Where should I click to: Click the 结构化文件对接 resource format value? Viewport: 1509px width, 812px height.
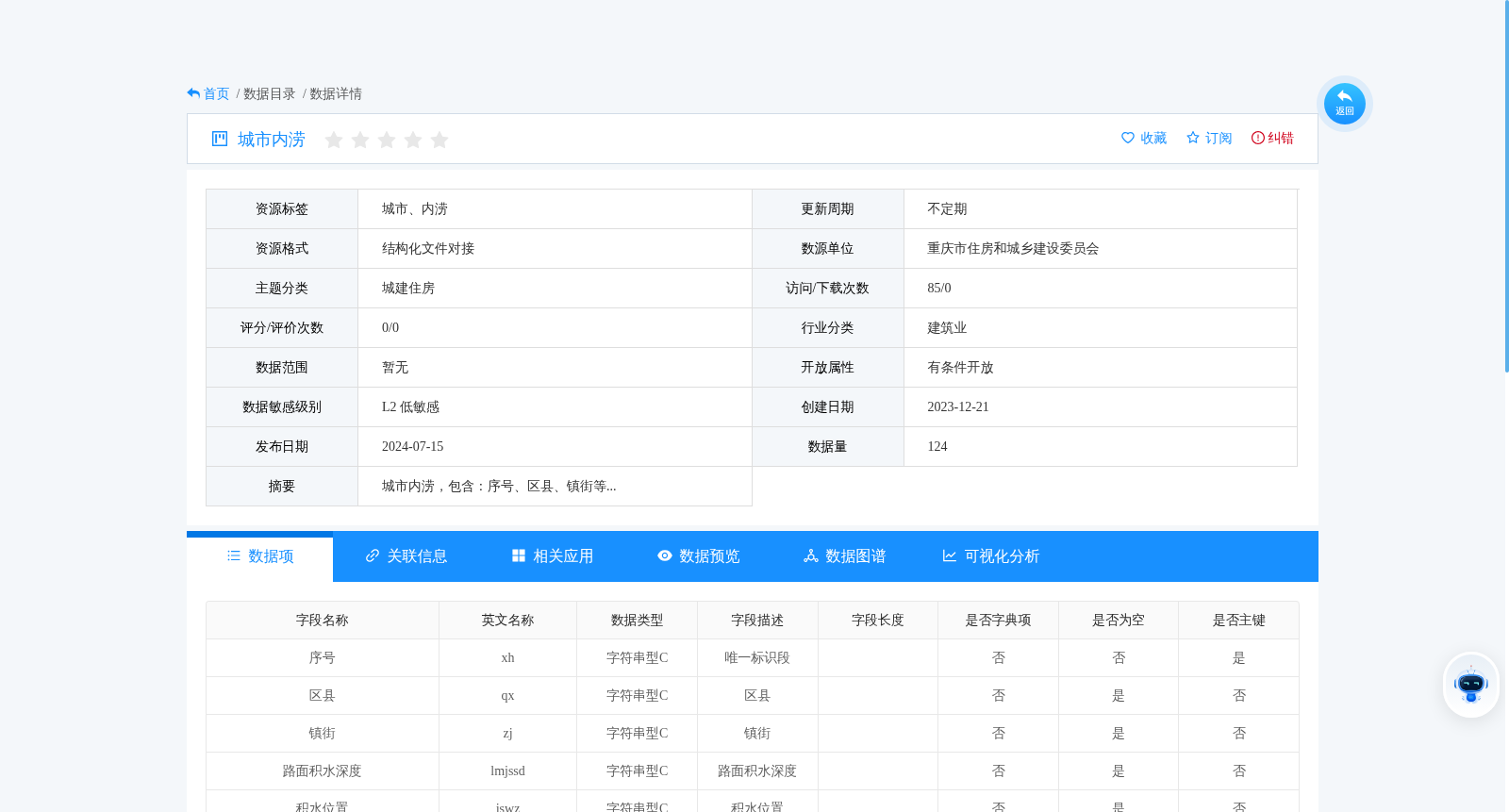(428, 249)
